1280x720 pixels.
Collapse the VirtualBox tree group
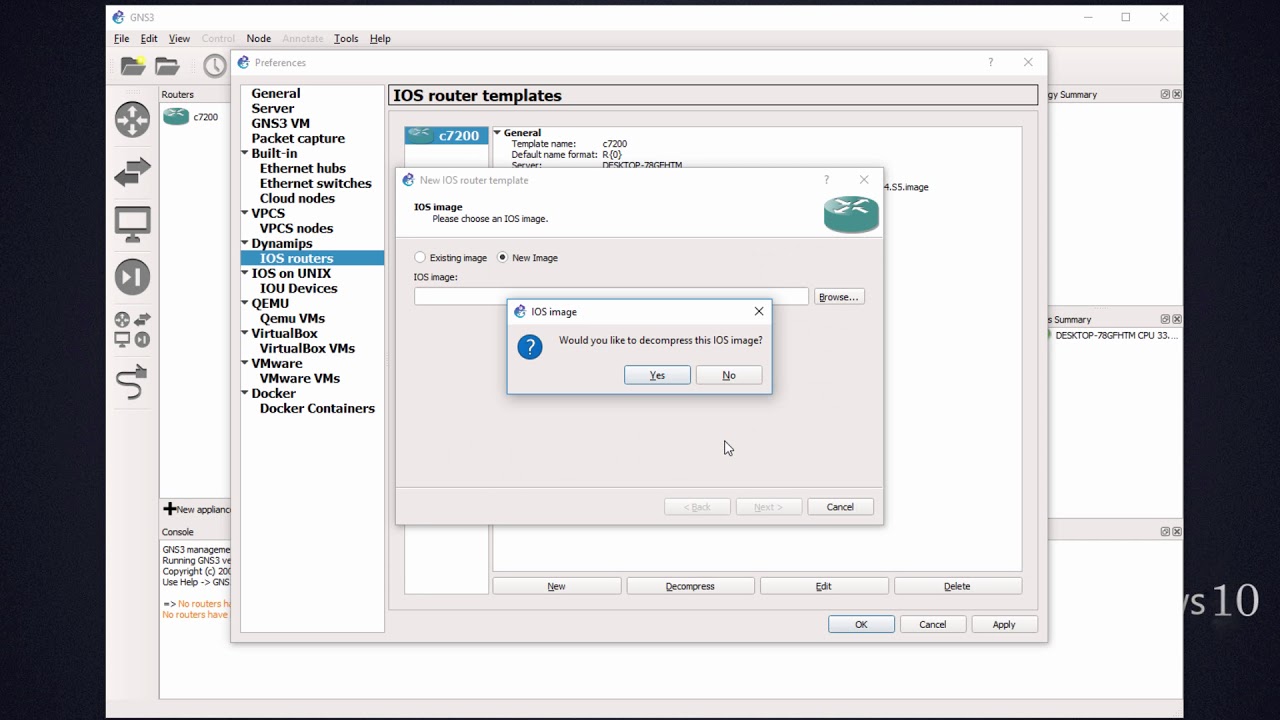[245, 333]
